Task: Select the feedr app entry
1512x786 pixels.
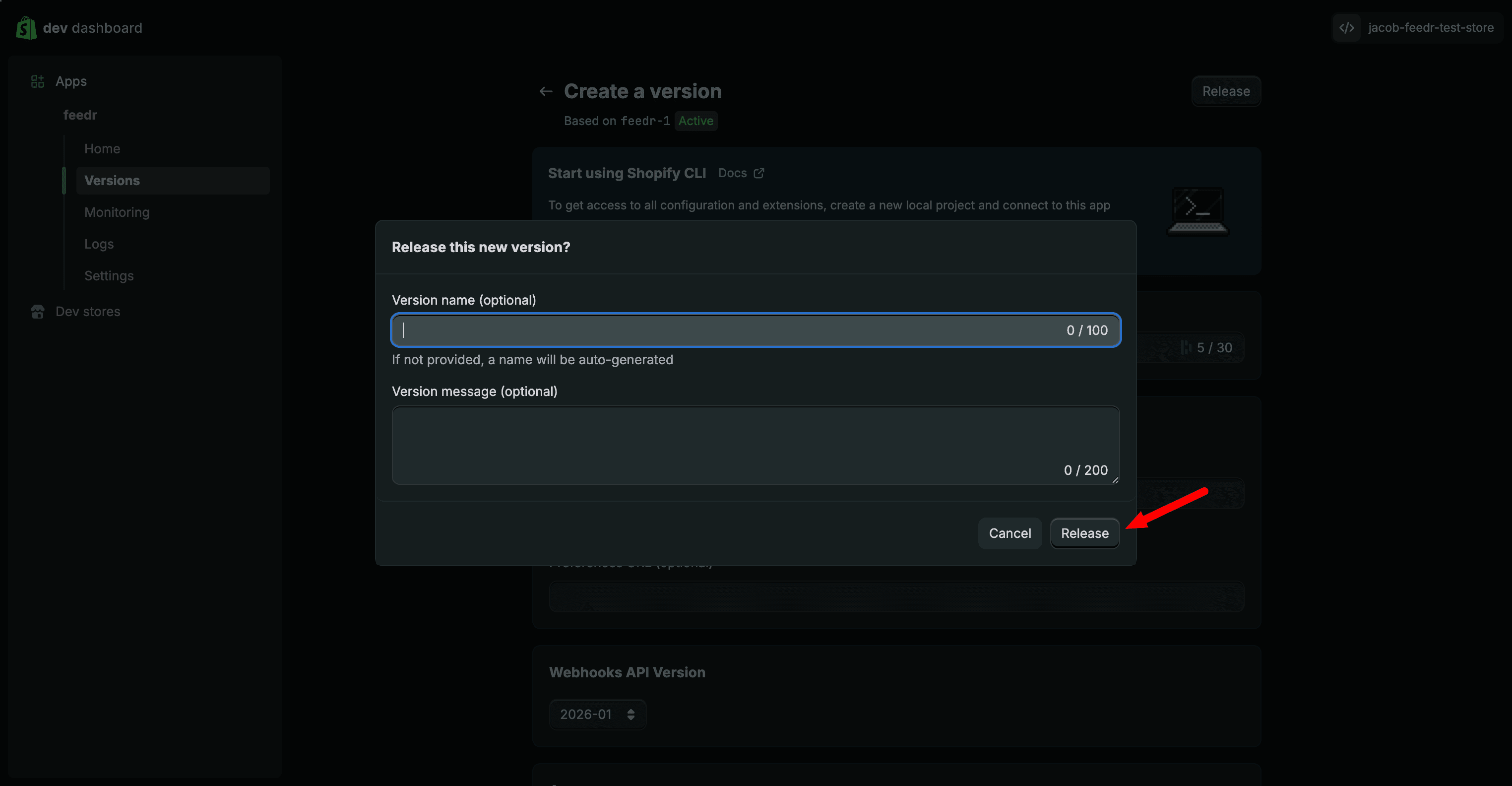Action: pyautogui.click(x=80, y=115)
